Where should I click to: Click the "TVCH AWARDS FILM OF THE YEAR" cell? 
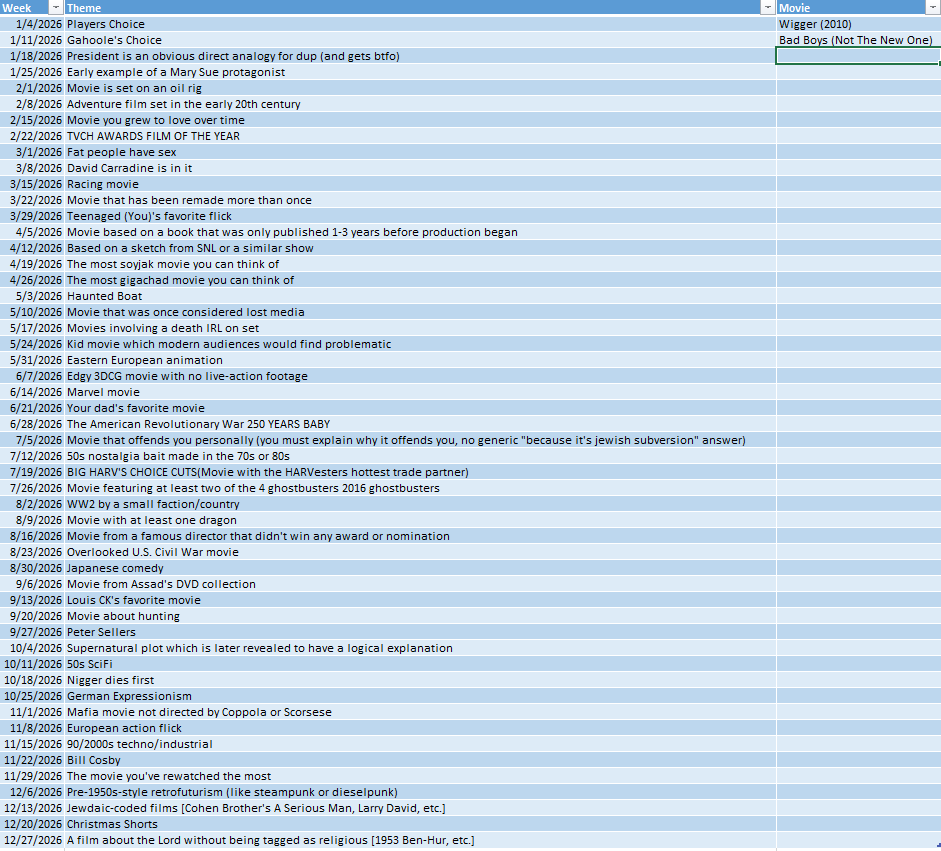pos(153,136)
